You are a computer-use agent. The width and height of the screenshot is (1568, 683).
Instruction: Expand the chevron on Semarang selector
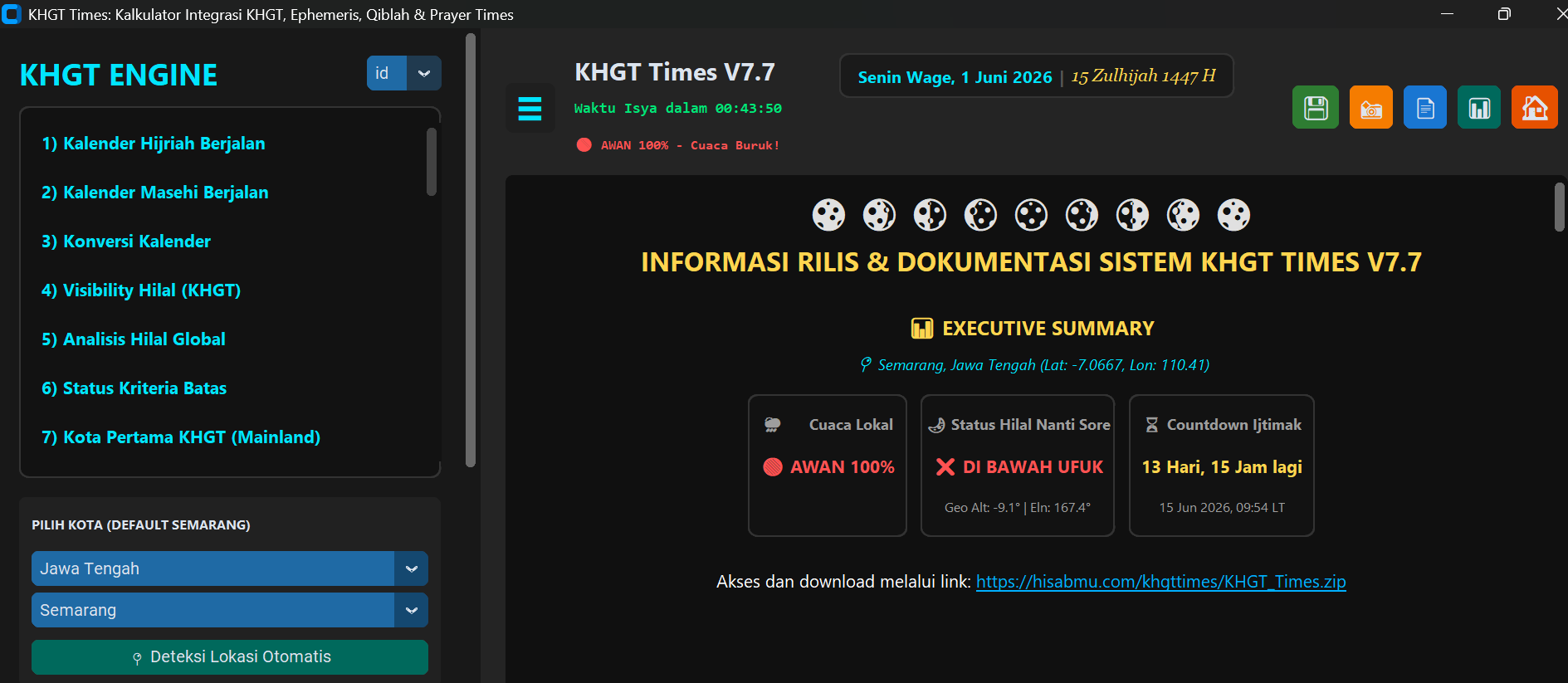click(412, 610)
